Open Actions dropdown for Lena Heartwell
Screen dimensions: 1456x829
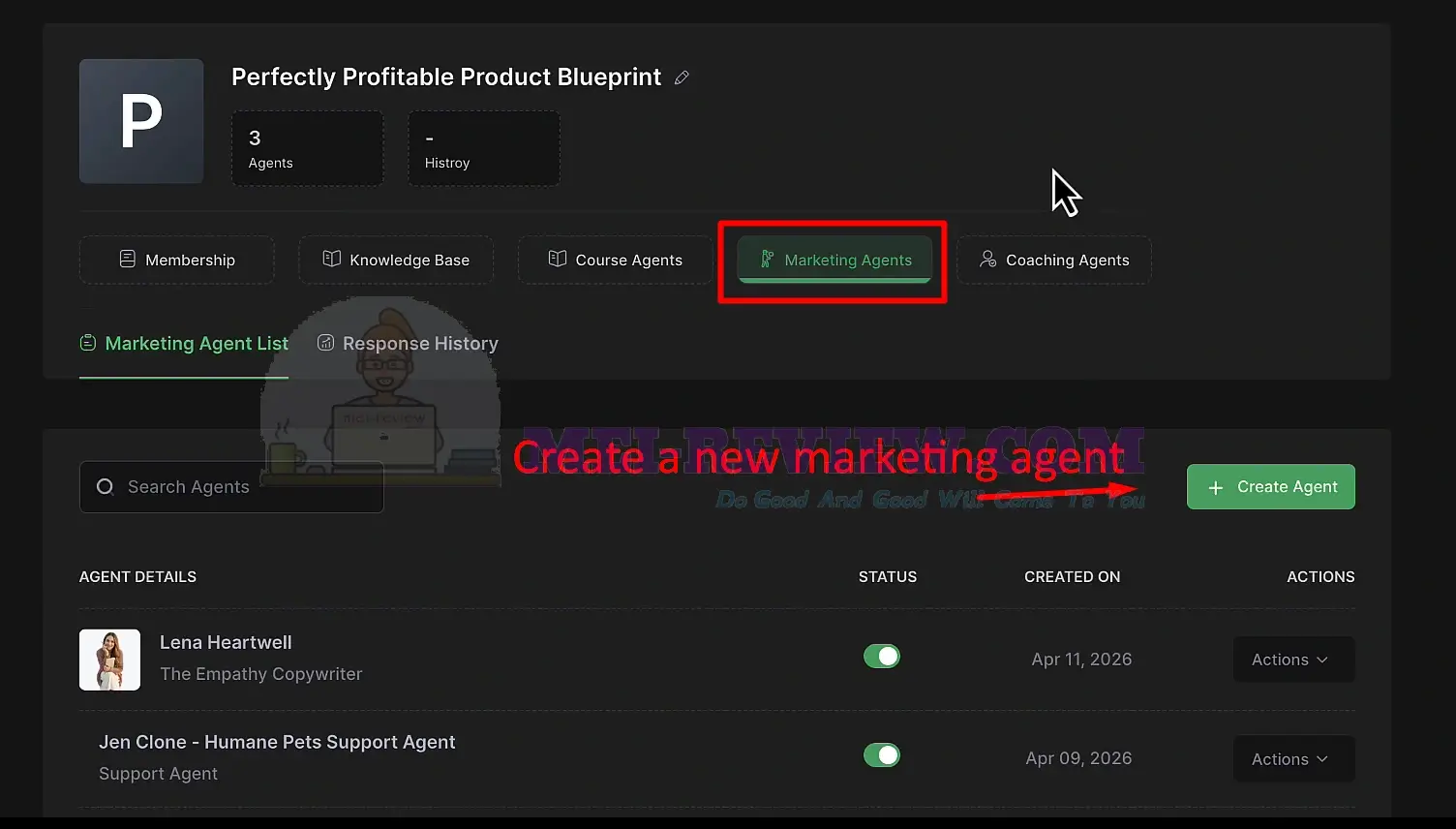[x=1293, y=660]
